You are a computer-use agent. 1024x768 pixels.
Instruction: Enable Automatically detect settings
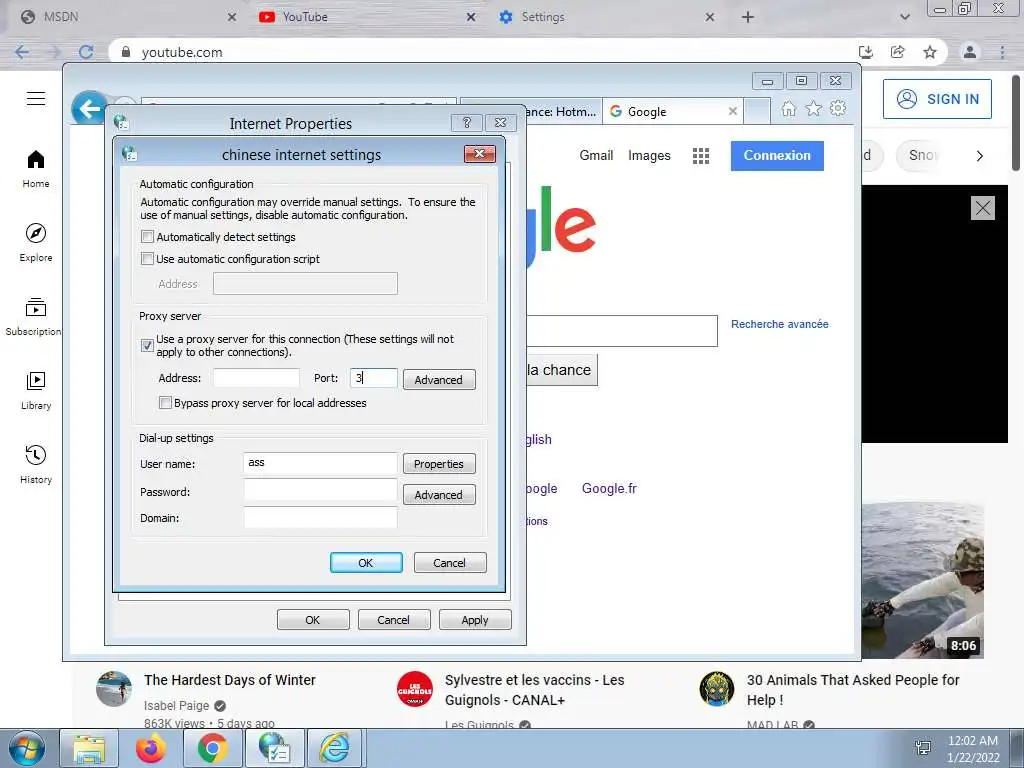point(148,237)
